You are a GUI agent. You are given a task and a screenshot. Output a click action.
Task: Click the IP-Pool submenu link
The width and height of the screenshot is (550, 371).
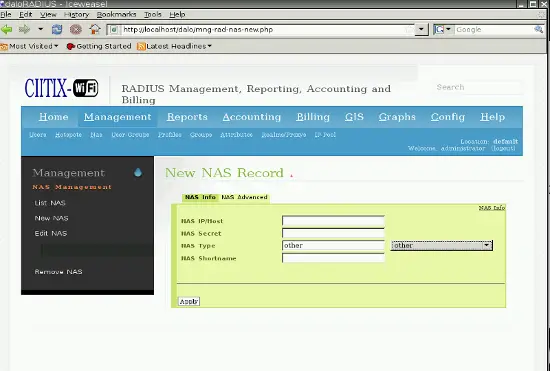[325, 135]
